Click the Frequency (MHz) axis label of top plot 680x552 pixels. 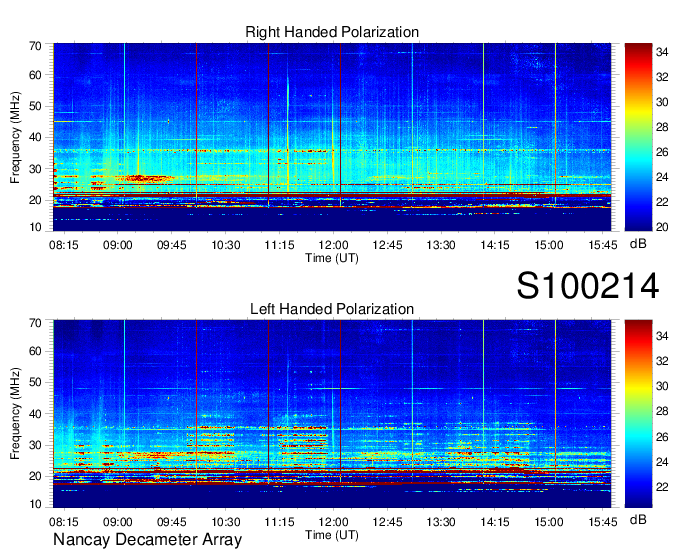pos(15,137)
